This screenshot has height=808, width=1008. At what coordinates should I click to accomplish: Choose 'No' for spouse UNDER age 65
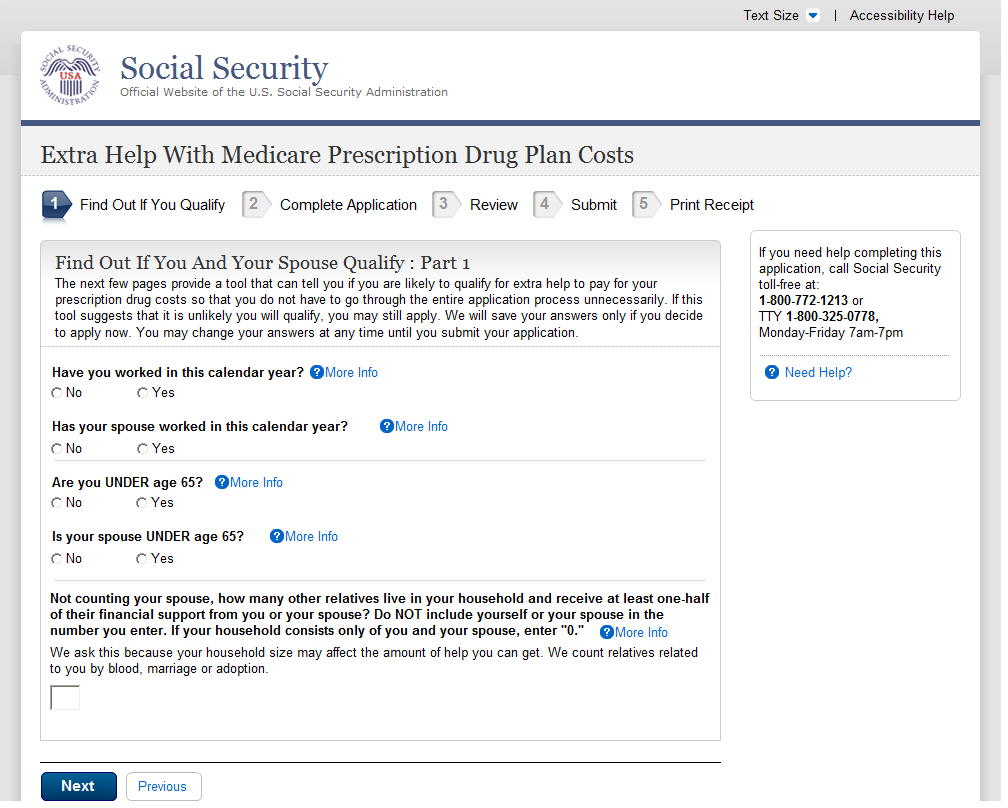point(57,559)
